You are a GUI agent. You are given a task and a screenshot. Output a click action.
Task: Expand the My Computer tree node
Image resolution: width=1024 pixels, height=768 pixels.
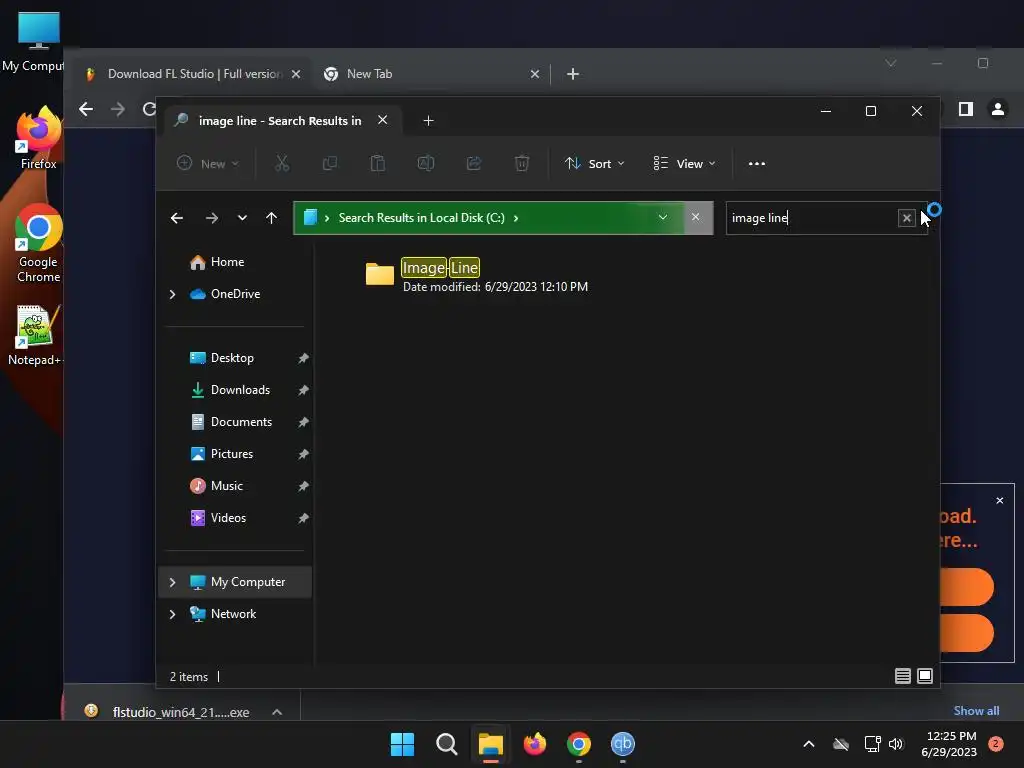point(172,582)
